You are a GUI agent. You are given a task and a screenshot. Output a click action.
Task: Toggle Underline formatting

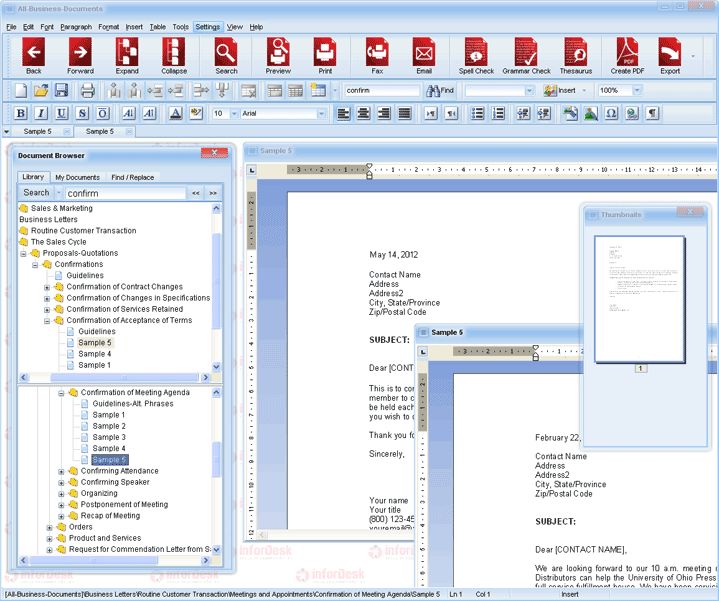pyautogui.click(x=61, y=113)
